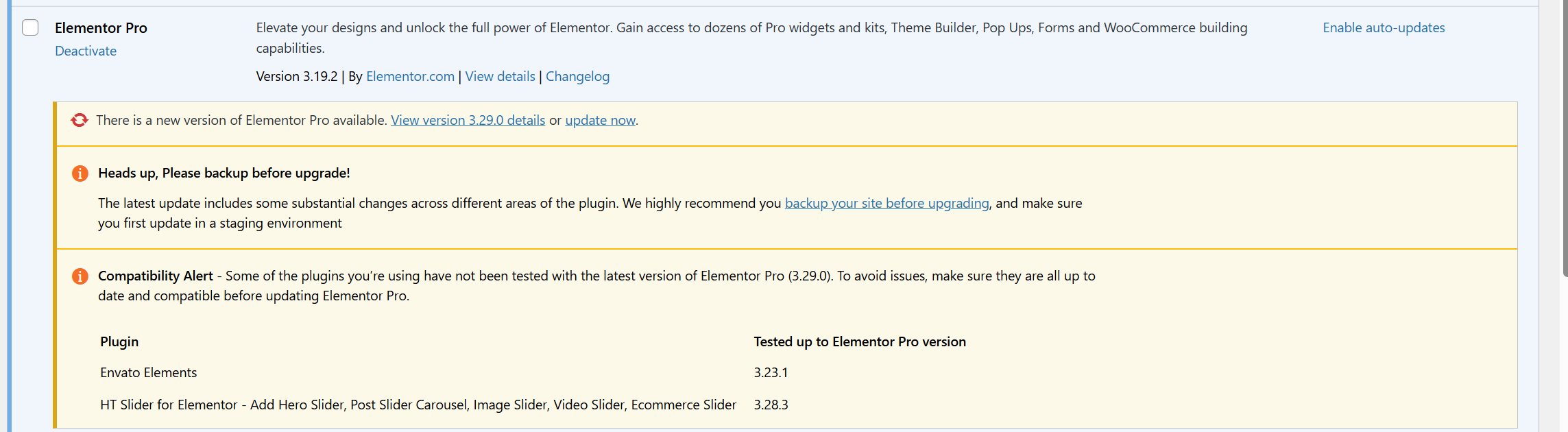1568x432 pixels.
Task: Click the Tested up to version column header
Action: (x=860, y=341)
